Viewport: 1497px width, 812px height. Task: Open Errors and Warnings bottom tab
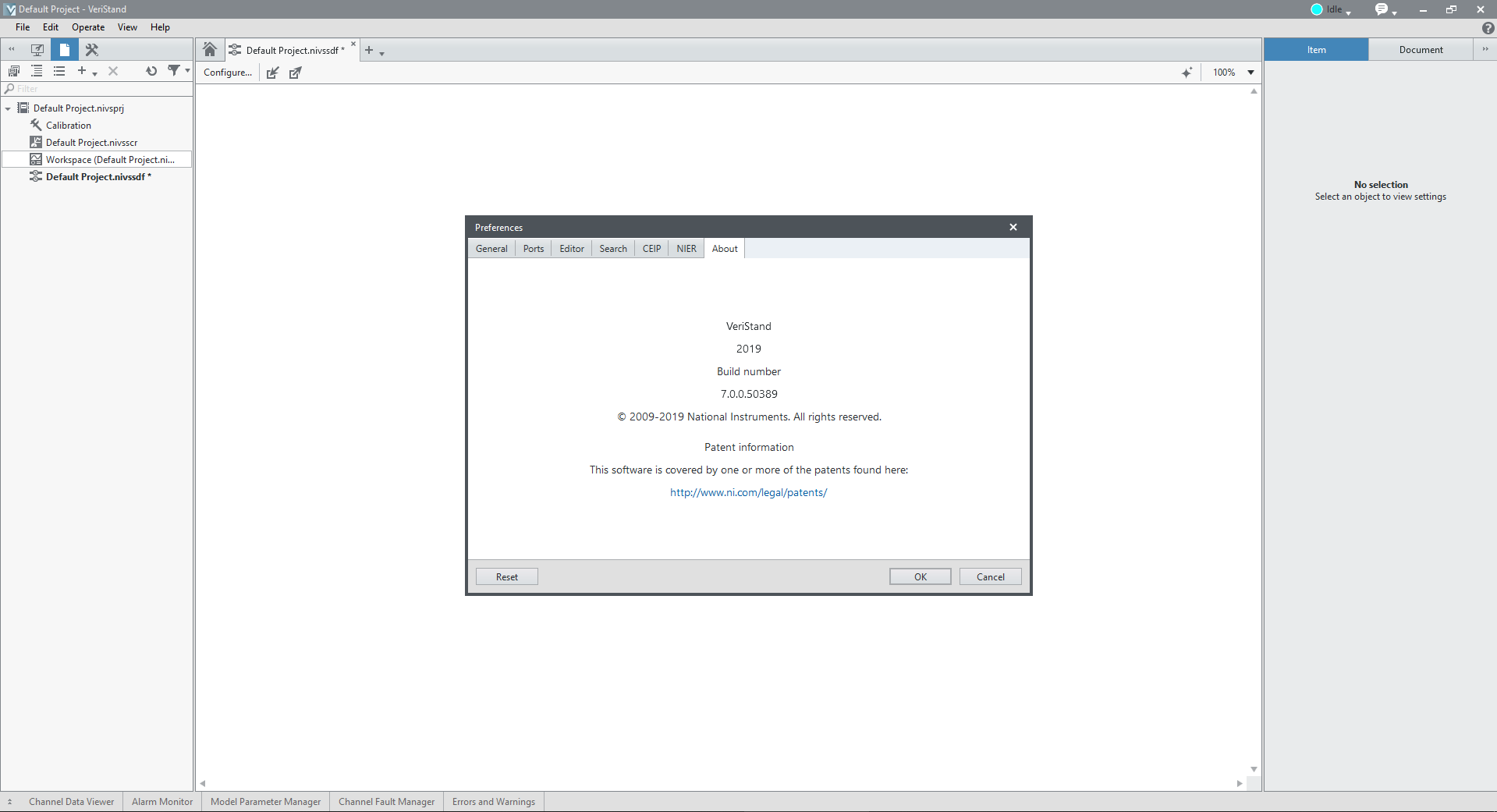[x=494, y=802]
